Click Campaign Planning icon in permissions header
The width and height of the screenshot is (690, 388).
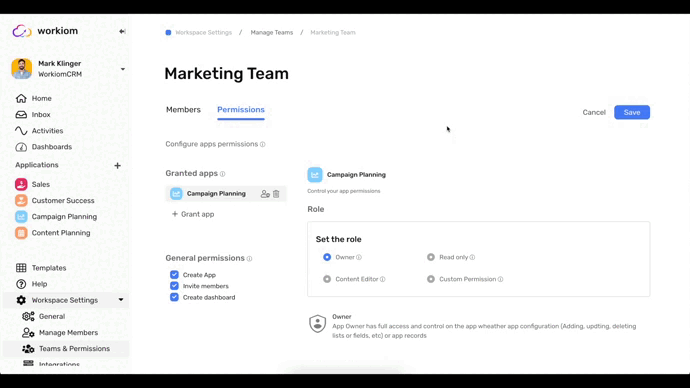[315, 175]
